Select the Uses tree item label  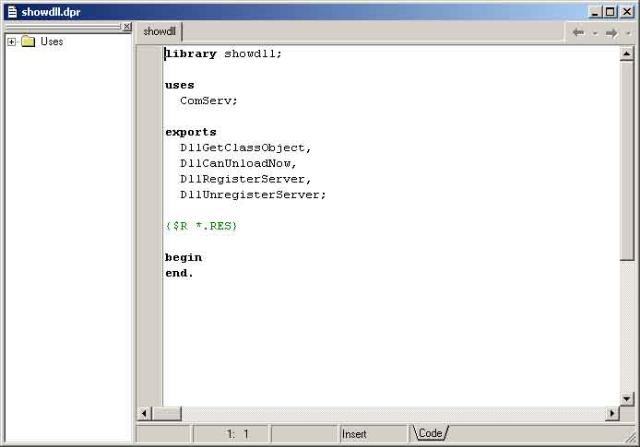[52, 41]
